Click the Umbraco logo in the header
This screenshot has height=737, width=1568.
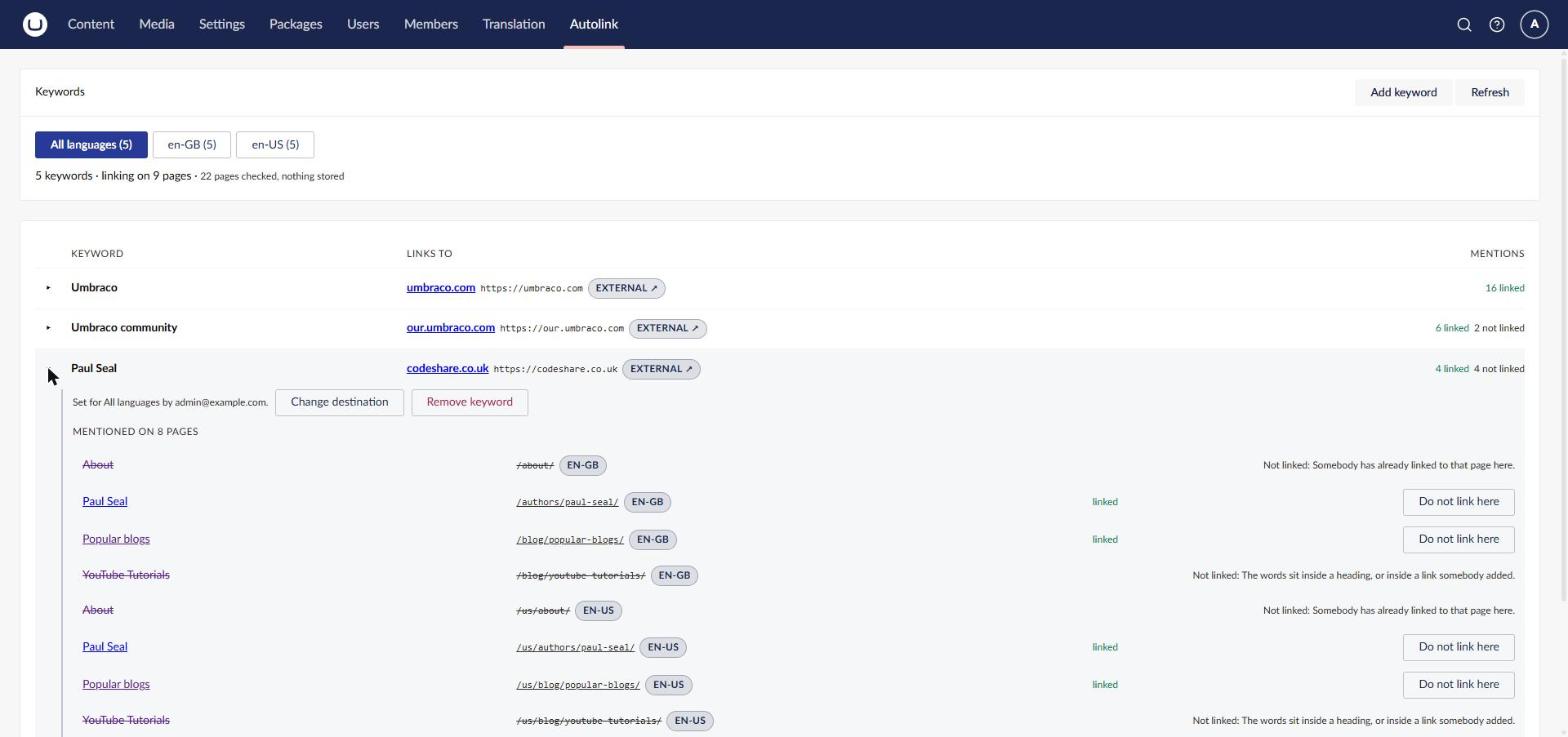pos(35,24)
